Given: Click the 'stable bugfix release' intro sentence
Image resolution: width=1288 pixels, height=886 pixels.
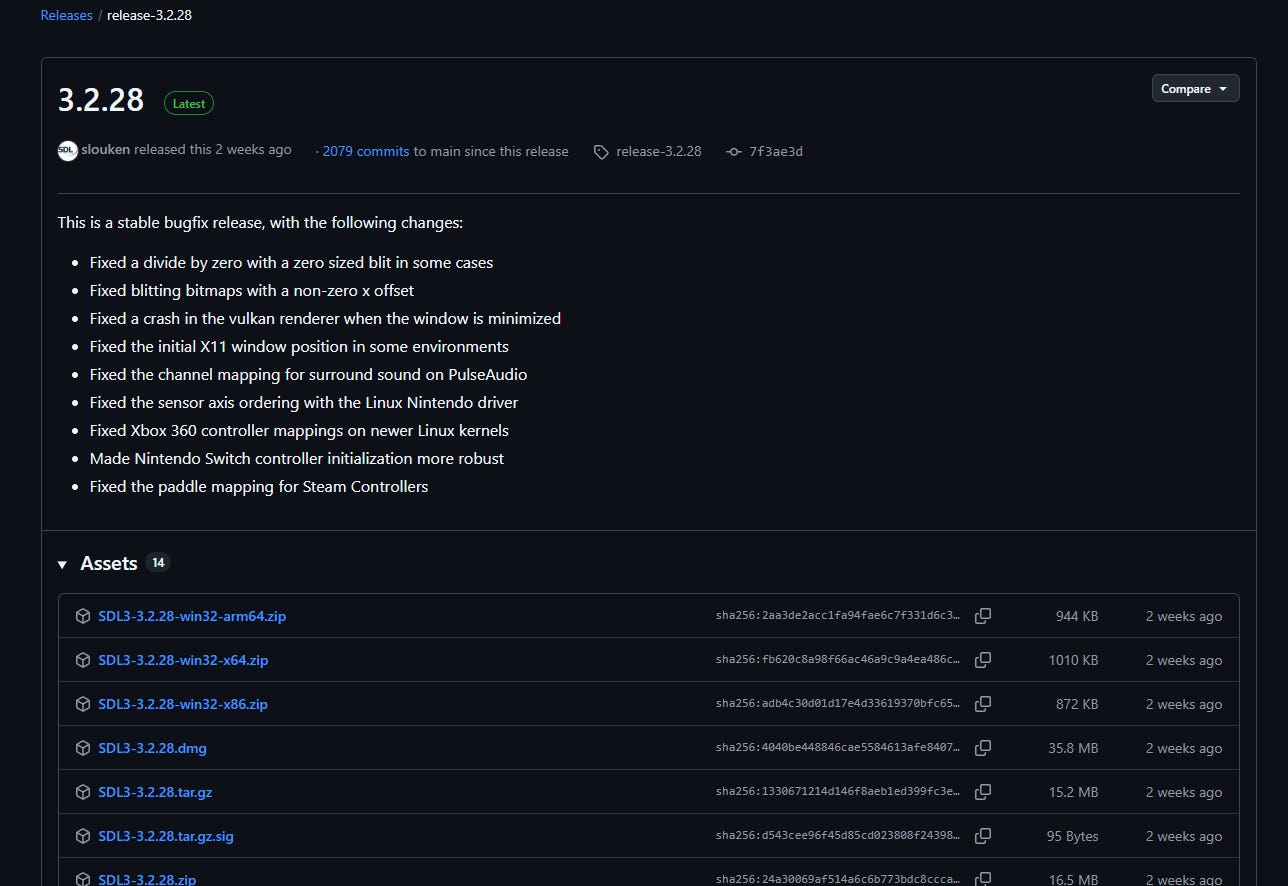Looking at the screenshot, I should coord(260,222).
